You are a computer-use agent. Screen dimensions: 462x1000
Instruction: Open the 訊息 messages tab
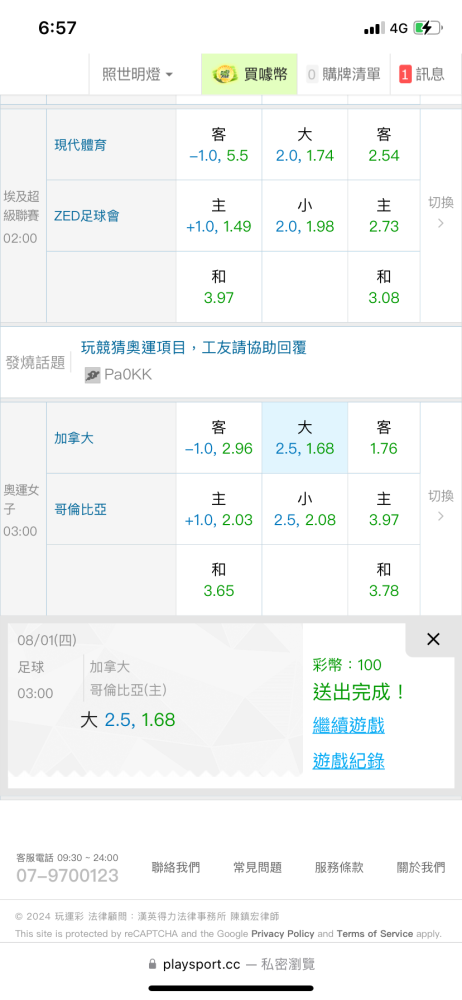click(x=423, y=74)
